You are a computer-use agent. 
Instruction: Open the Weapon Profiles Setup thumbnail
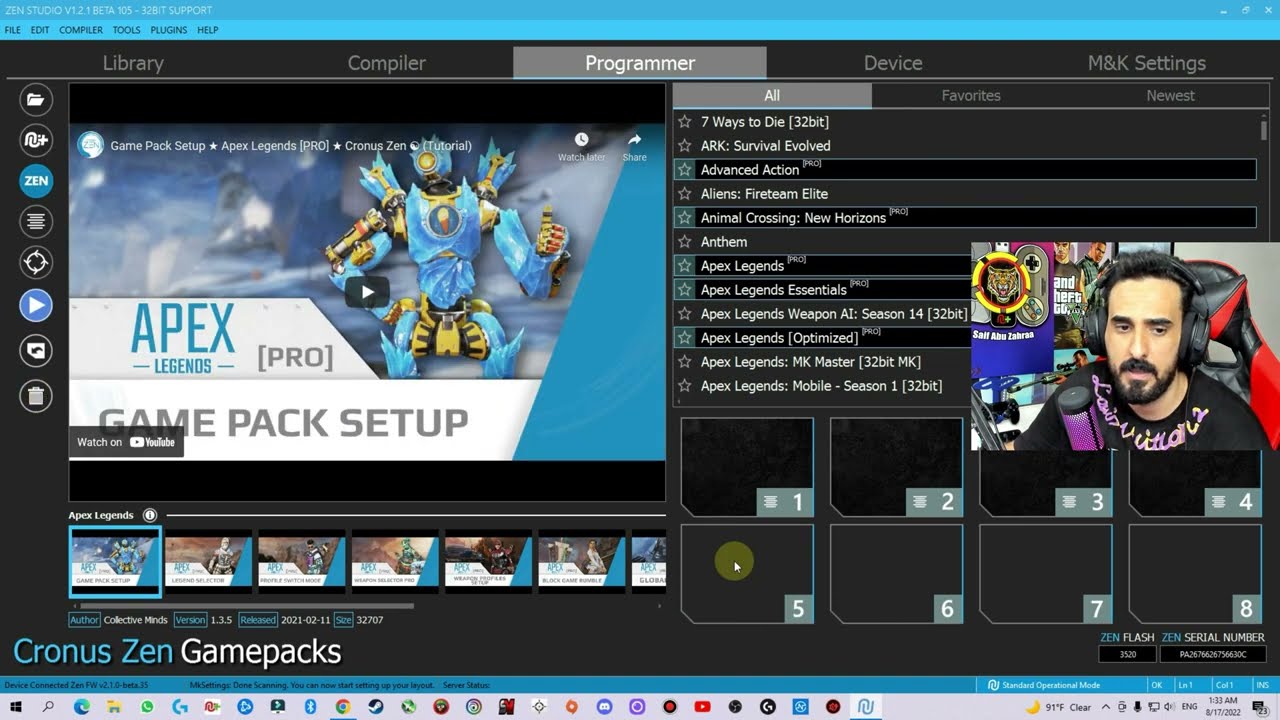(488, 562)
